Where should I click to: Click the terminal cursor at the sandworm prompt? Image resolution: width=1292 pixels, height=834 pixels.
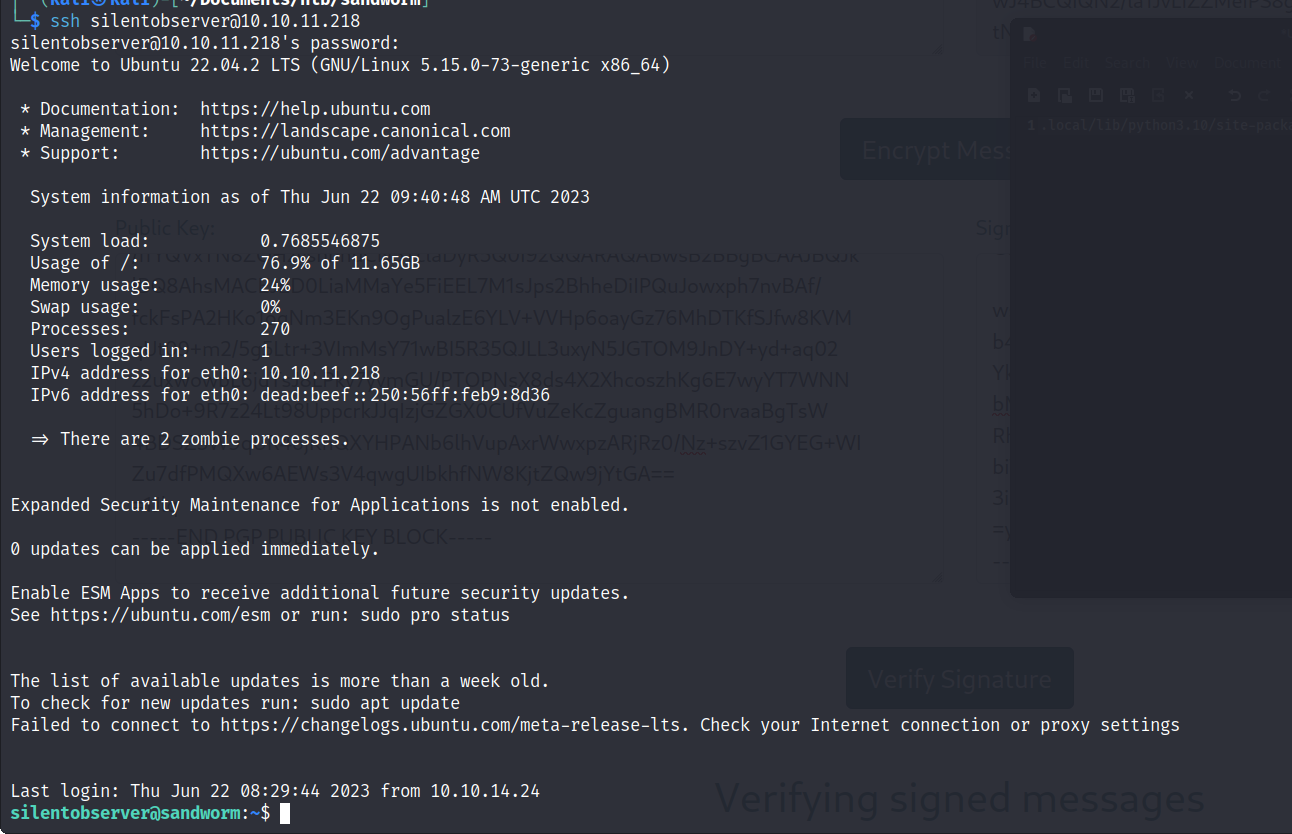click(285, 813)
